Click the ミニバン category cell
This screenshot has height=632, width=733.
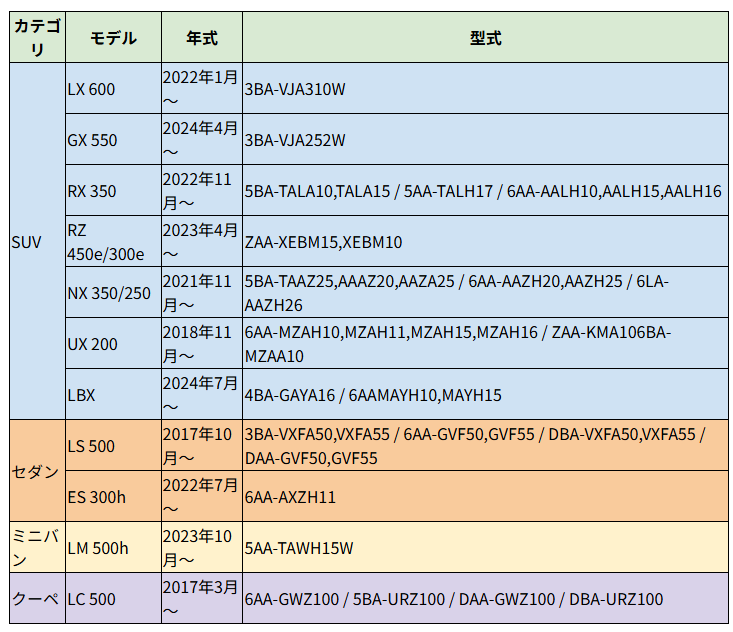point(37,547)
